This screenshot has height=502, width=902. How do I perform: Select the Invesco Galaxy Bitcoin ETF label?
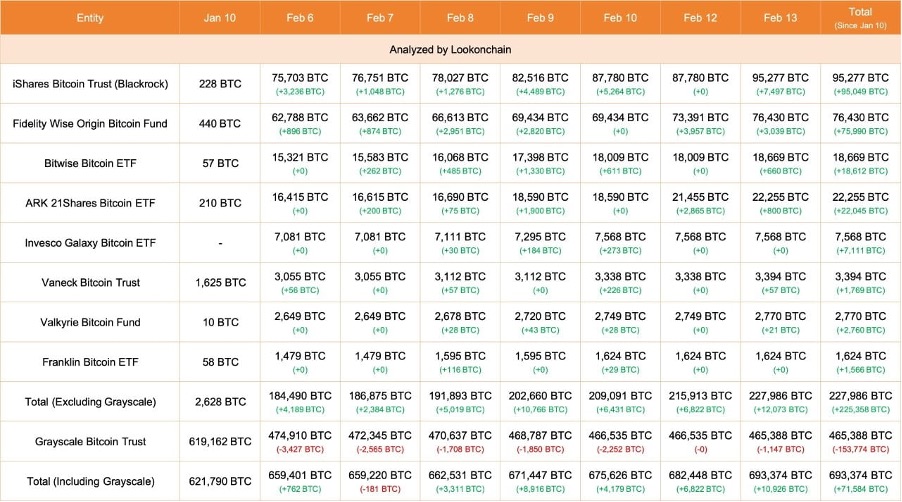click(89, 243)
